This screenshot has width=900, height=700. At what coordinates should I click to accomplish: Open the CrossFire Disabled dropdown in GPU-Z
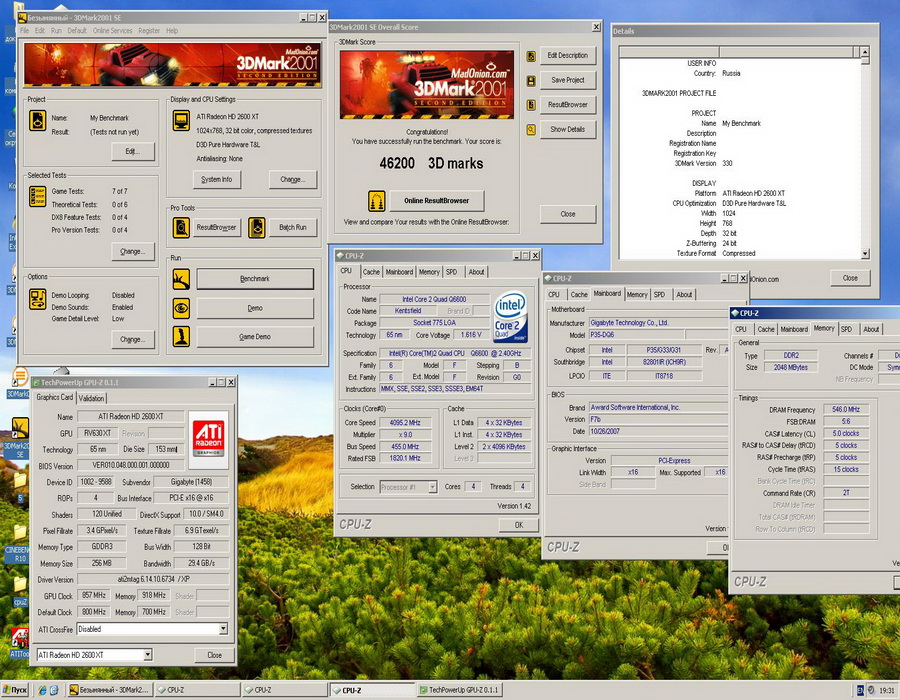pos(223,629)
